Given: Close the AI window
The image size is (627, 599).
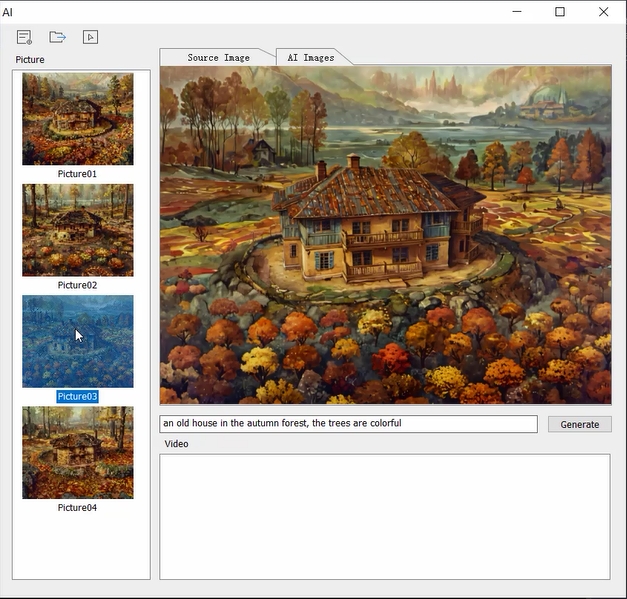Looking at the screenshot, I should pos(604,12).
